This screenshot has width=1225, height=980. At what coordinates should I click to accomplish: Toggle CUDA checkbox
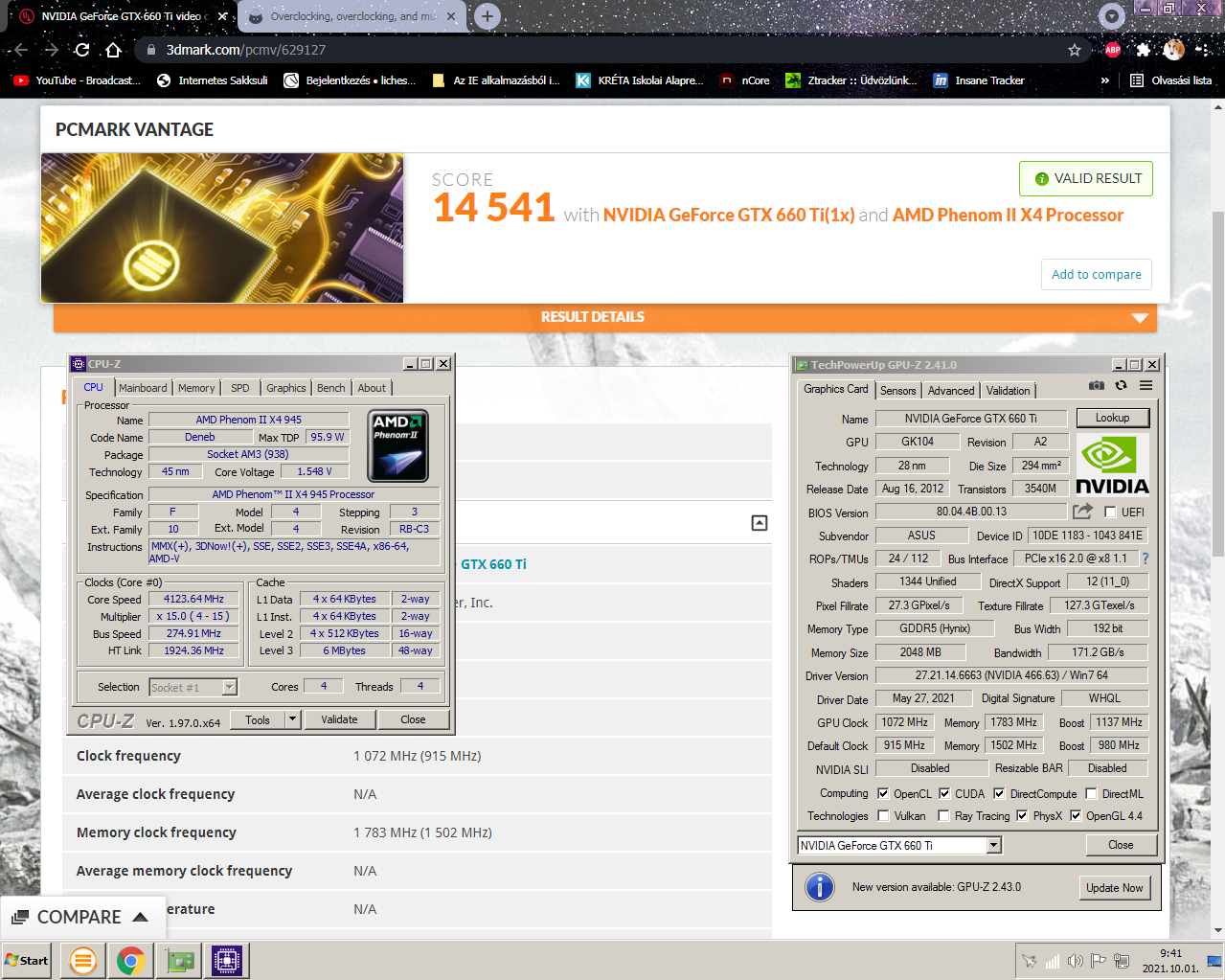[944, 793]
